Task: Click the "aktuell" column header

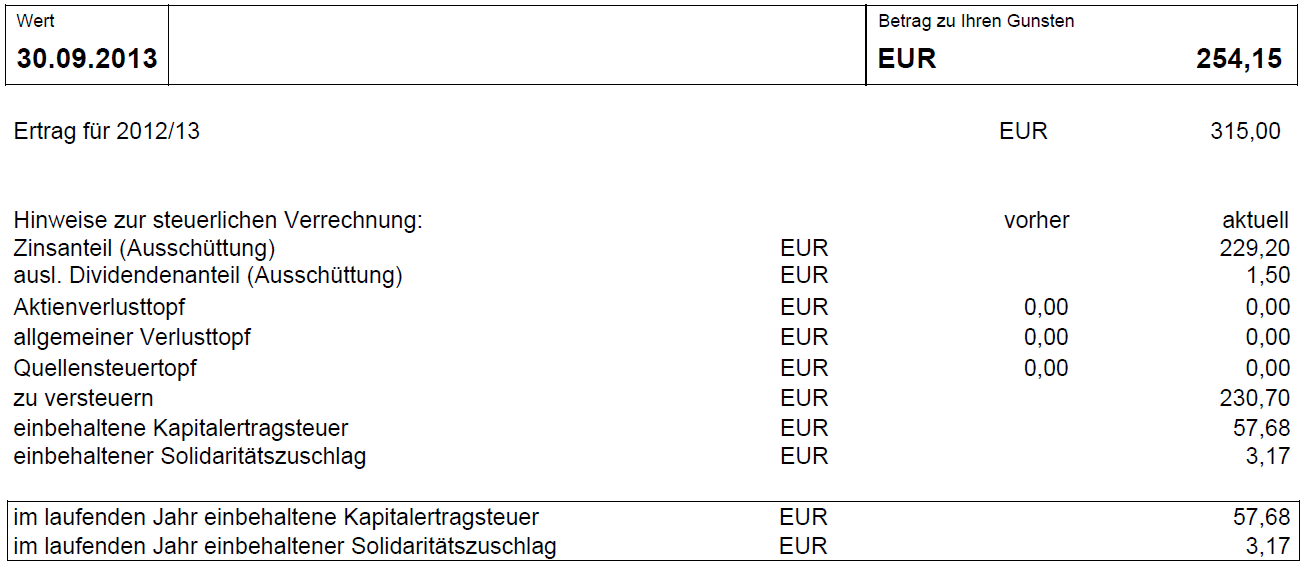Action: pyautogui.click(x=1255, y=220)
